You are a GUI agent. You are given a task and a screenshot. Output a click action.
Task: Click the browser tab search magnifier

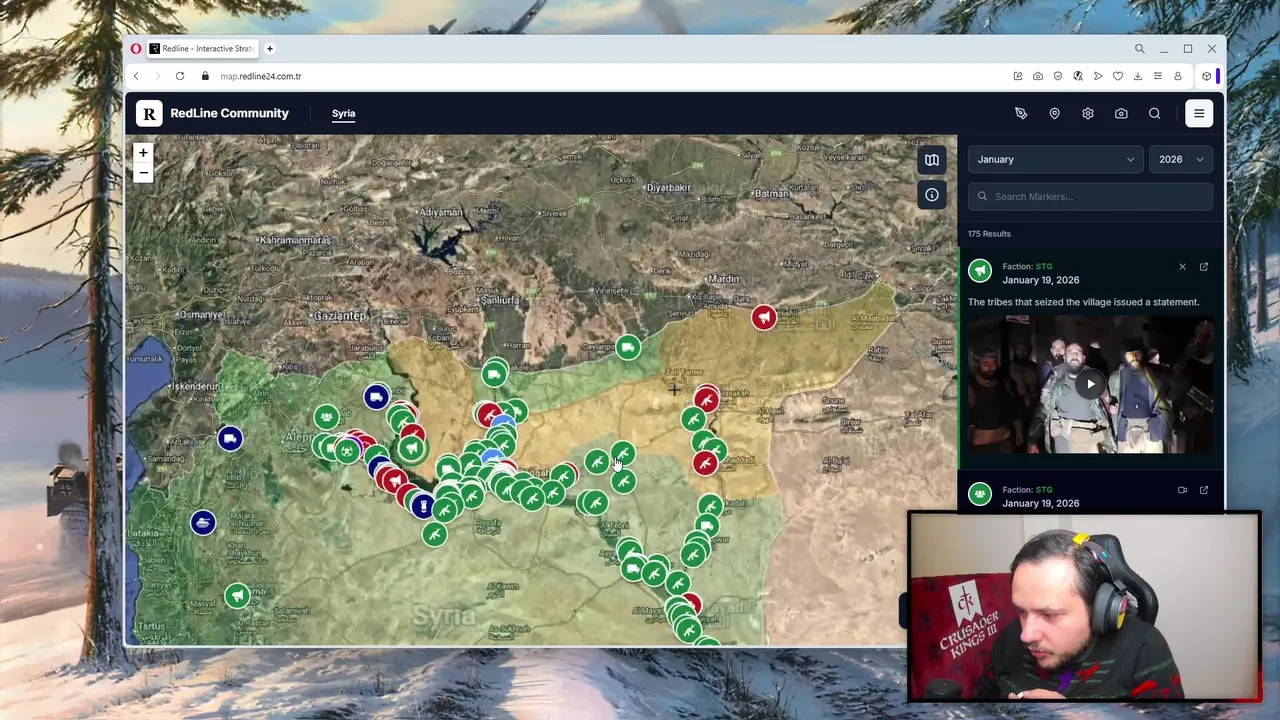pos(1139,48)
